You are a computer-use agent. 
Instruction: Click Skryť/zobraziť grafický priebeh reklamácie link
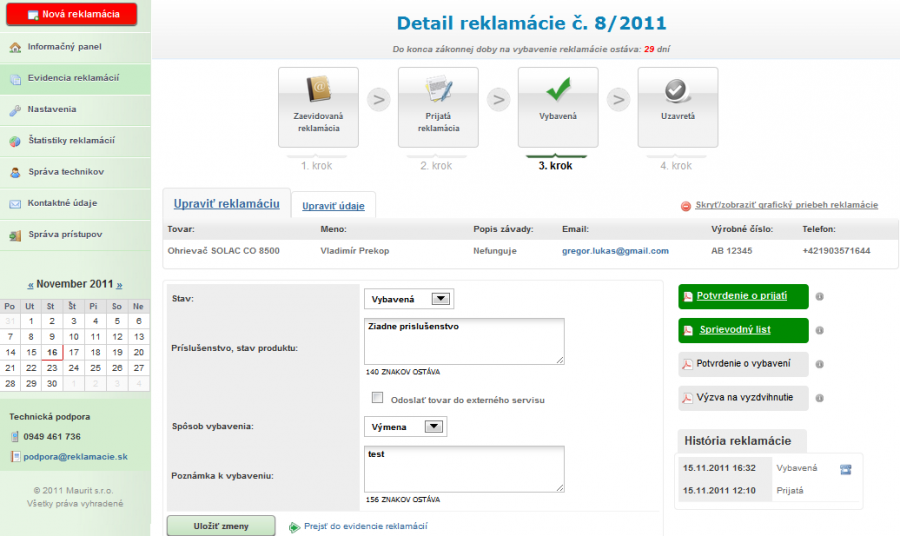click(x=785, y=205)
